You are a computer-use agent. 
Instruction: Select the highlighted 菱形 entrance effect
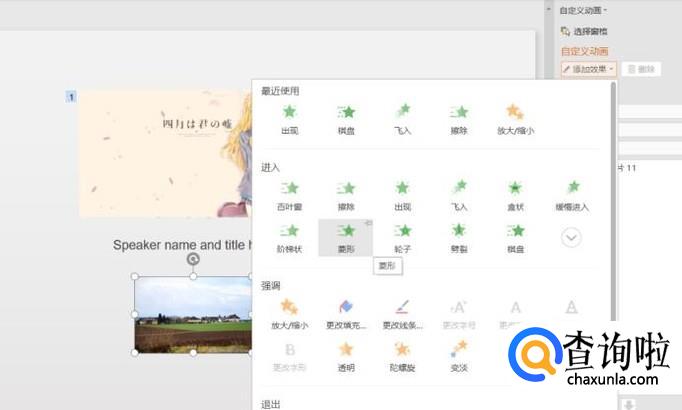tap(346, 238)
